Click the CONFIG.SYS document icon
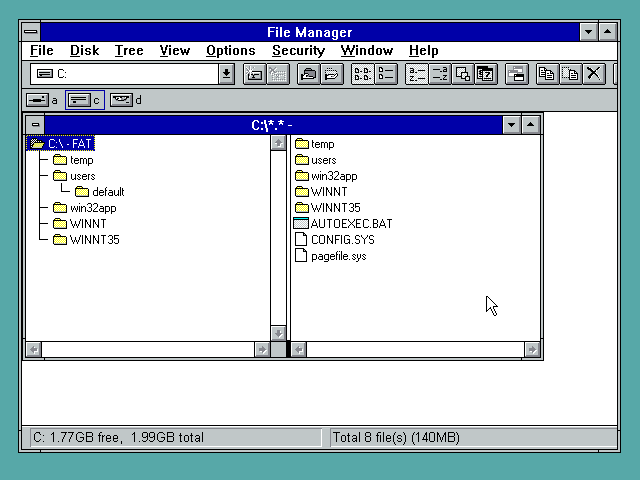The image size is (640, 480). point(301,240)
